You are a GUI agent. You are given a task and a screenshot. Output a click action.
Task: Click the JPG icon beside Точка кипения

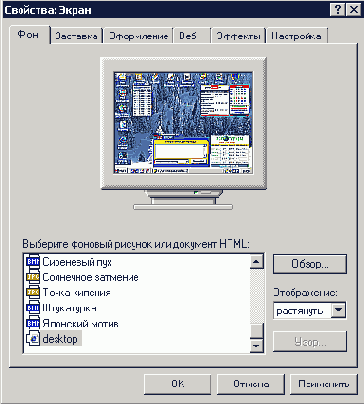[33, 292]
